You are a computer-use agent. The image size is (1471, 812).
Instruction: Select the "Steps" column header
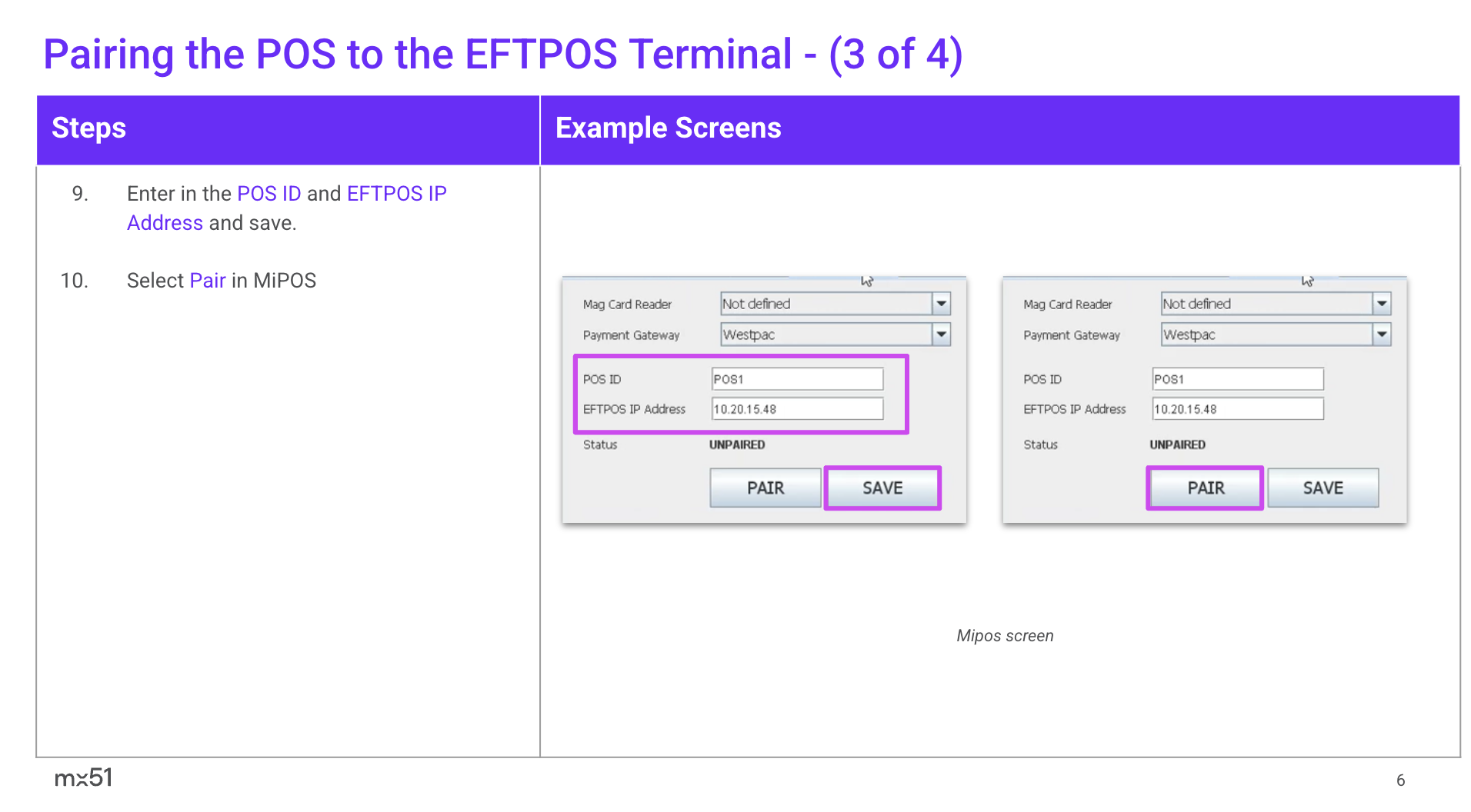coord(88,128)
